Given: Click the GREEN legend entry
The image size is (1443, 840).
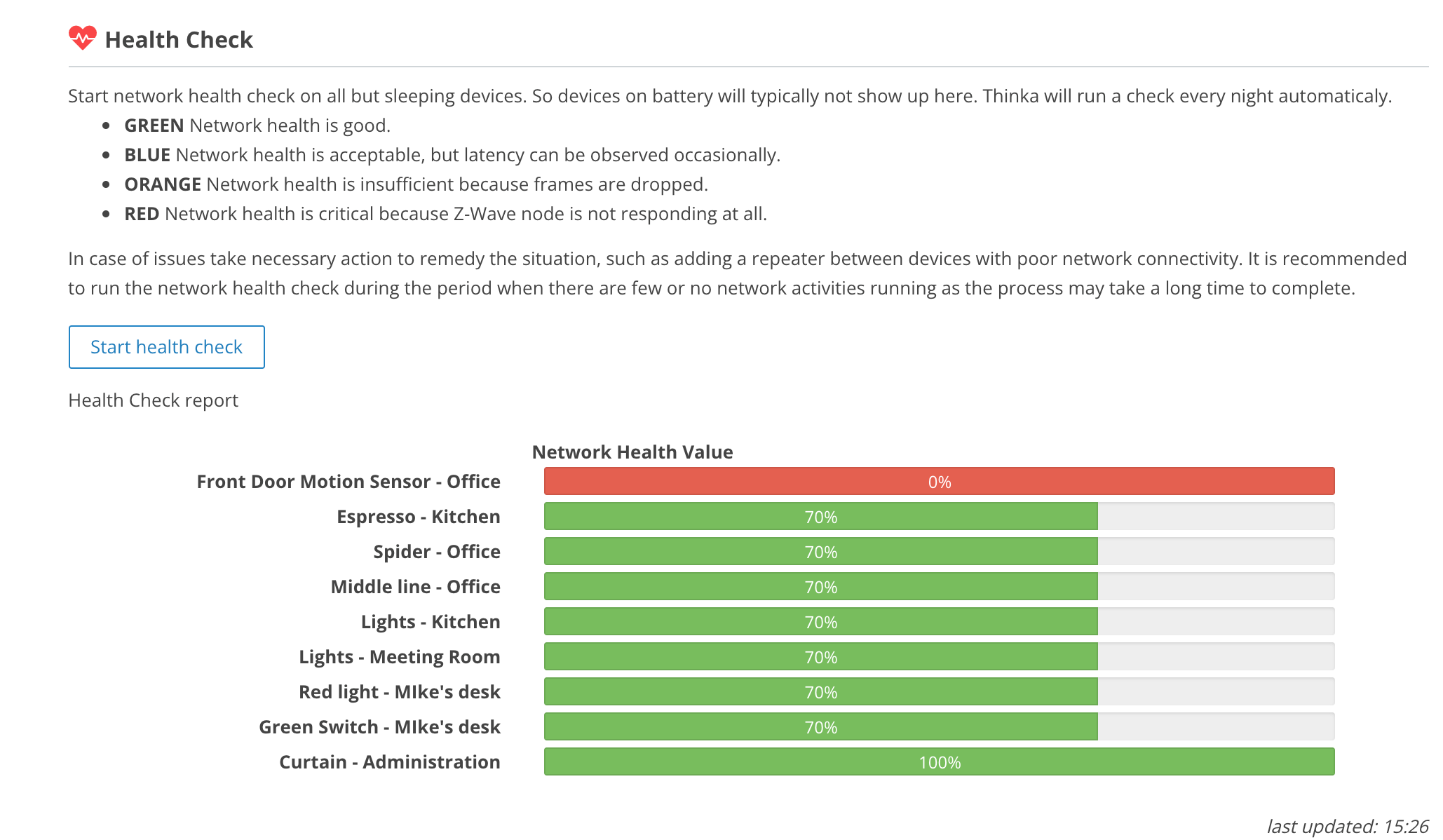Looking at the screenshot, I should pos(257,126).
